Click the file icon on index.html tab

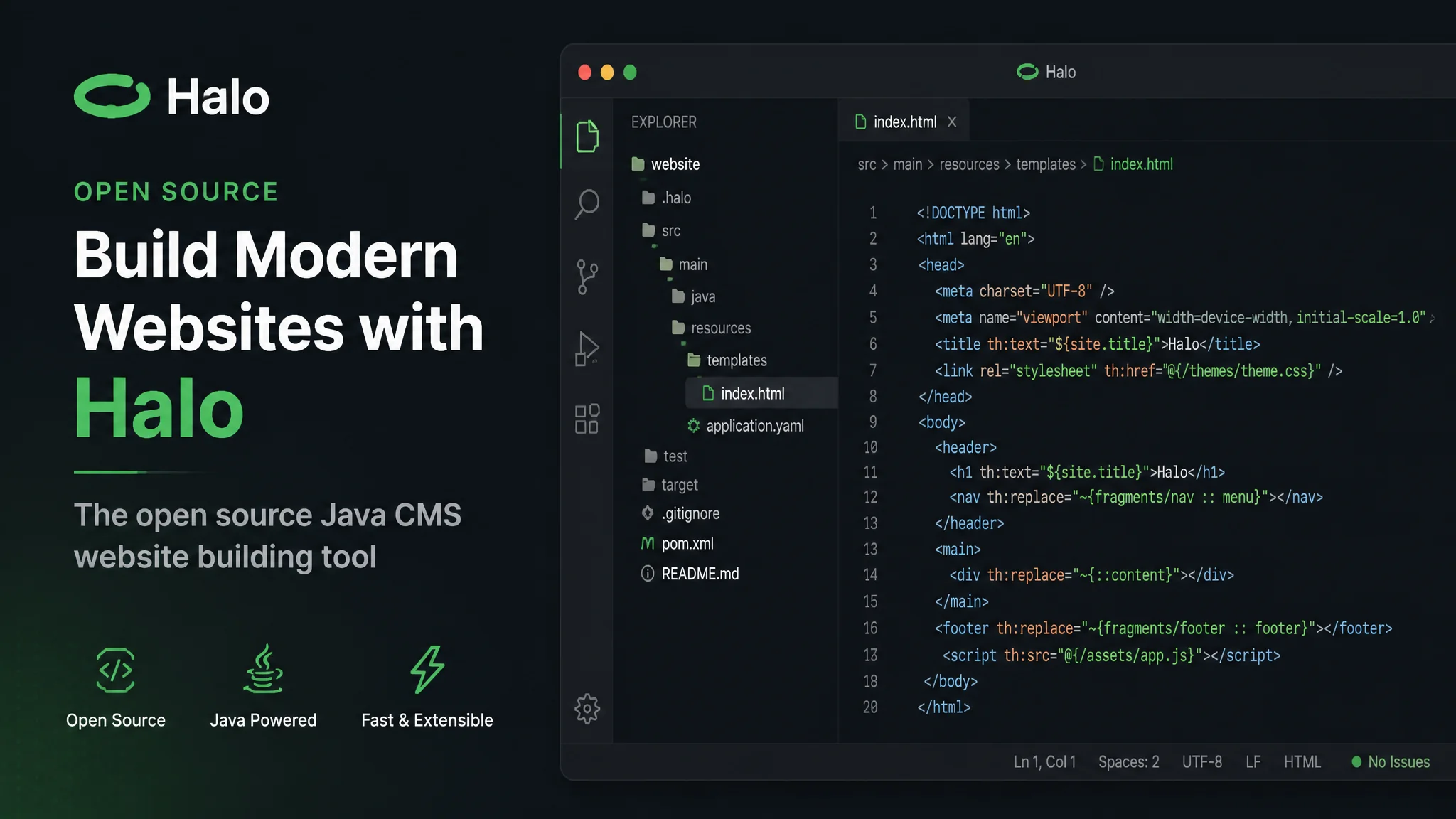coord(860,122)
